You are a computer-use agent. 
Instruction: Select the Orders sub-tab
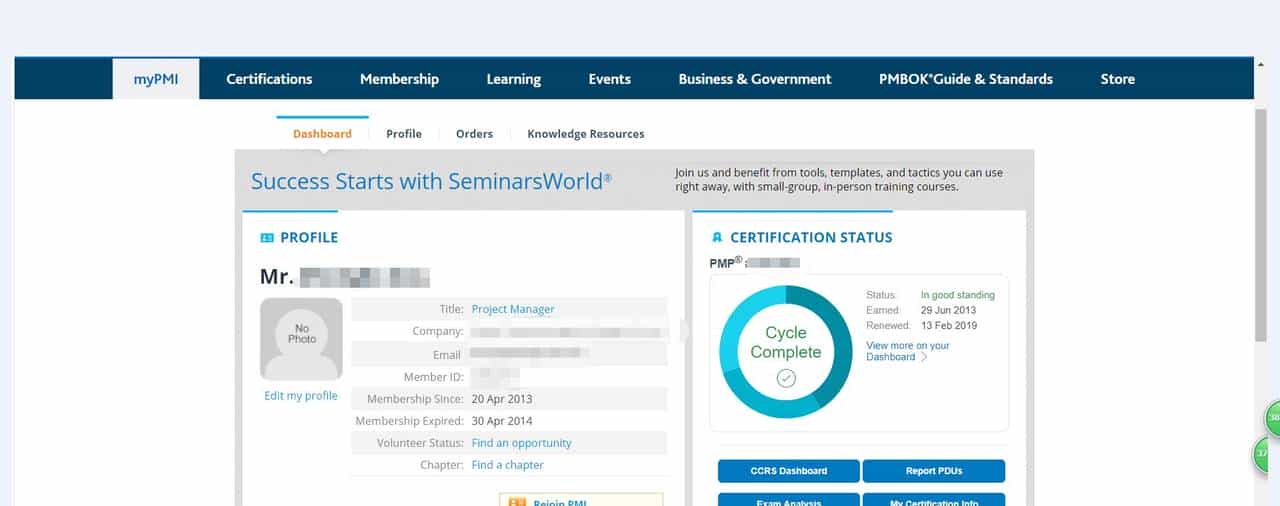(x=474, y=133)
